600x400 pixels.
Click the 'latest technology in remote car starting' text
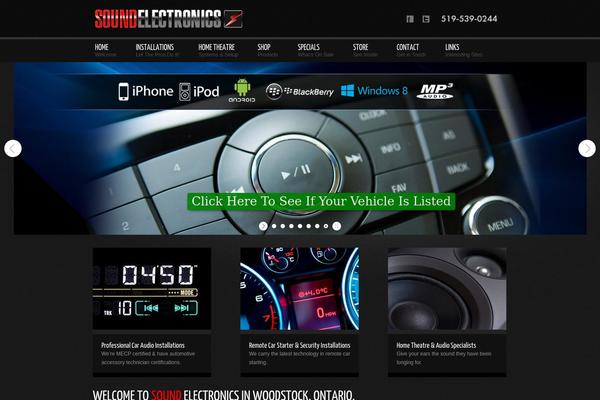[x=299, y=358]
